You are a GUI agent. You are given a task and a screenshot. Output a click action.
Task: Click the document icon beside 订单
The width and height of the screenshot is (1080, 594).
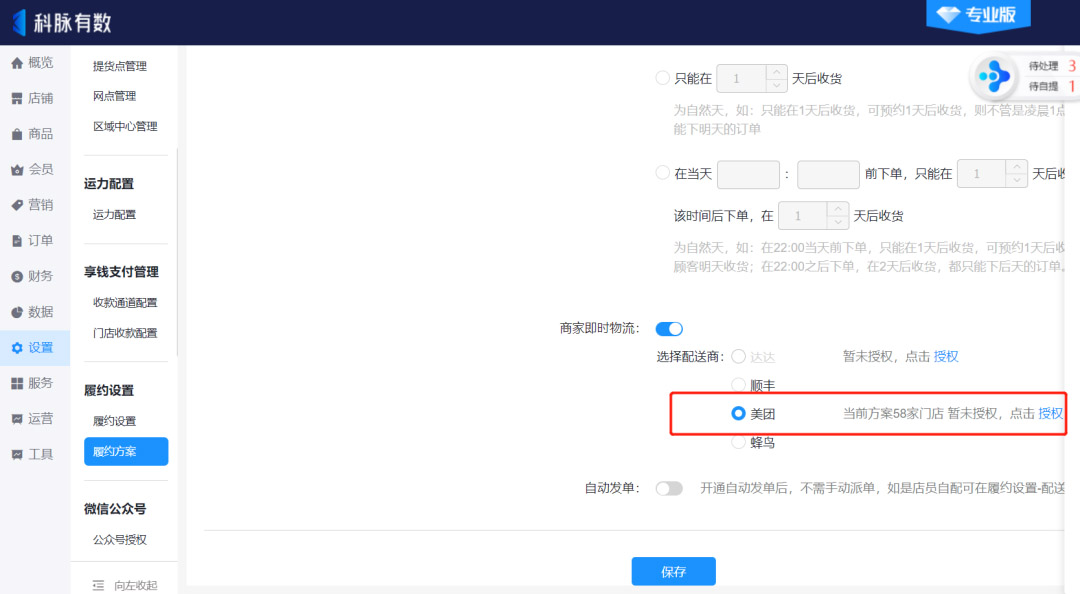pyautogui.click(x=17, y=241)
